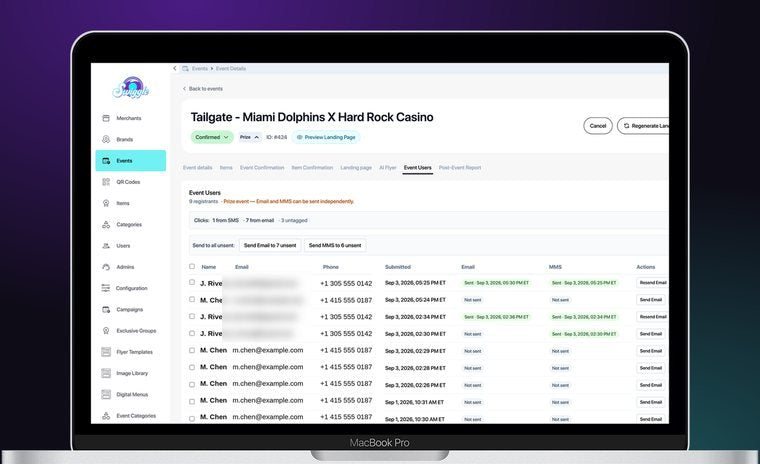Open Preview Landing Page
This screenshot has width=760, height=464.
(326, 137)
